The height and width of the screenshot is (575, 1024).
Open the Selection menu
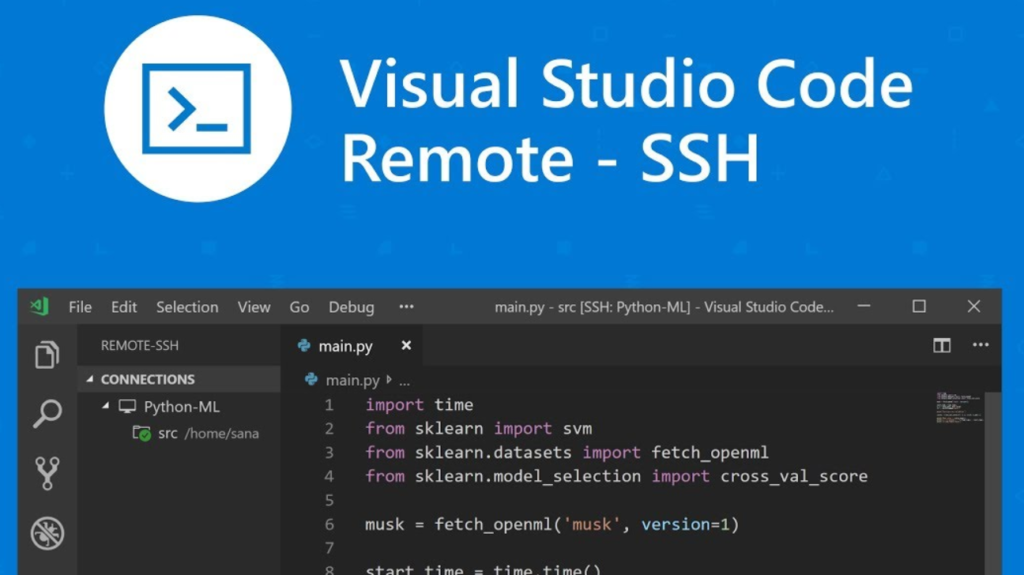point(187,306)
